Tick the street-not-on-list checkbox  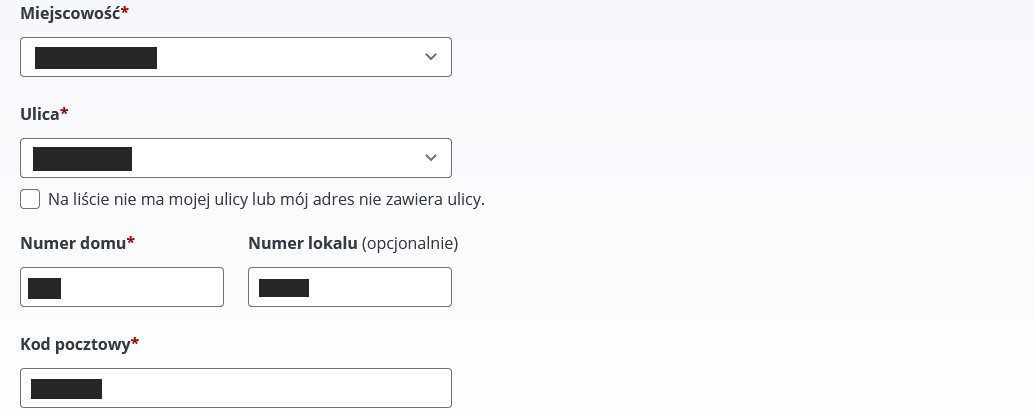(30, 199)
